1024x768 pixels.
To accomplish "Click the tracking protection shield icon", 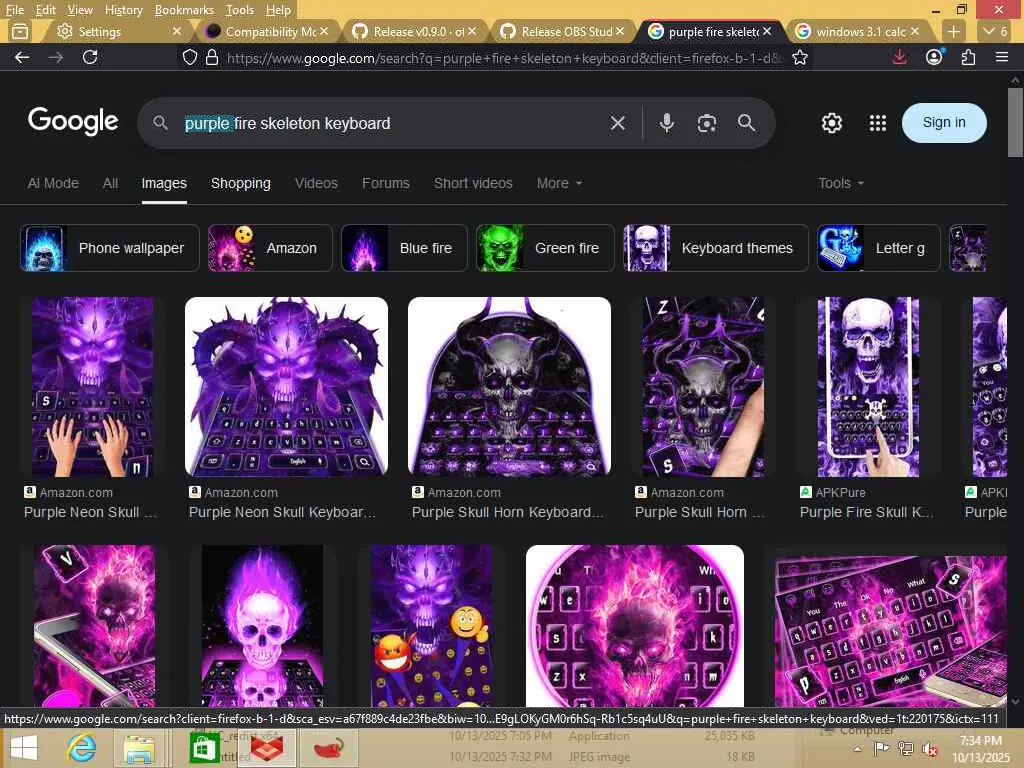I will point(190,57).
